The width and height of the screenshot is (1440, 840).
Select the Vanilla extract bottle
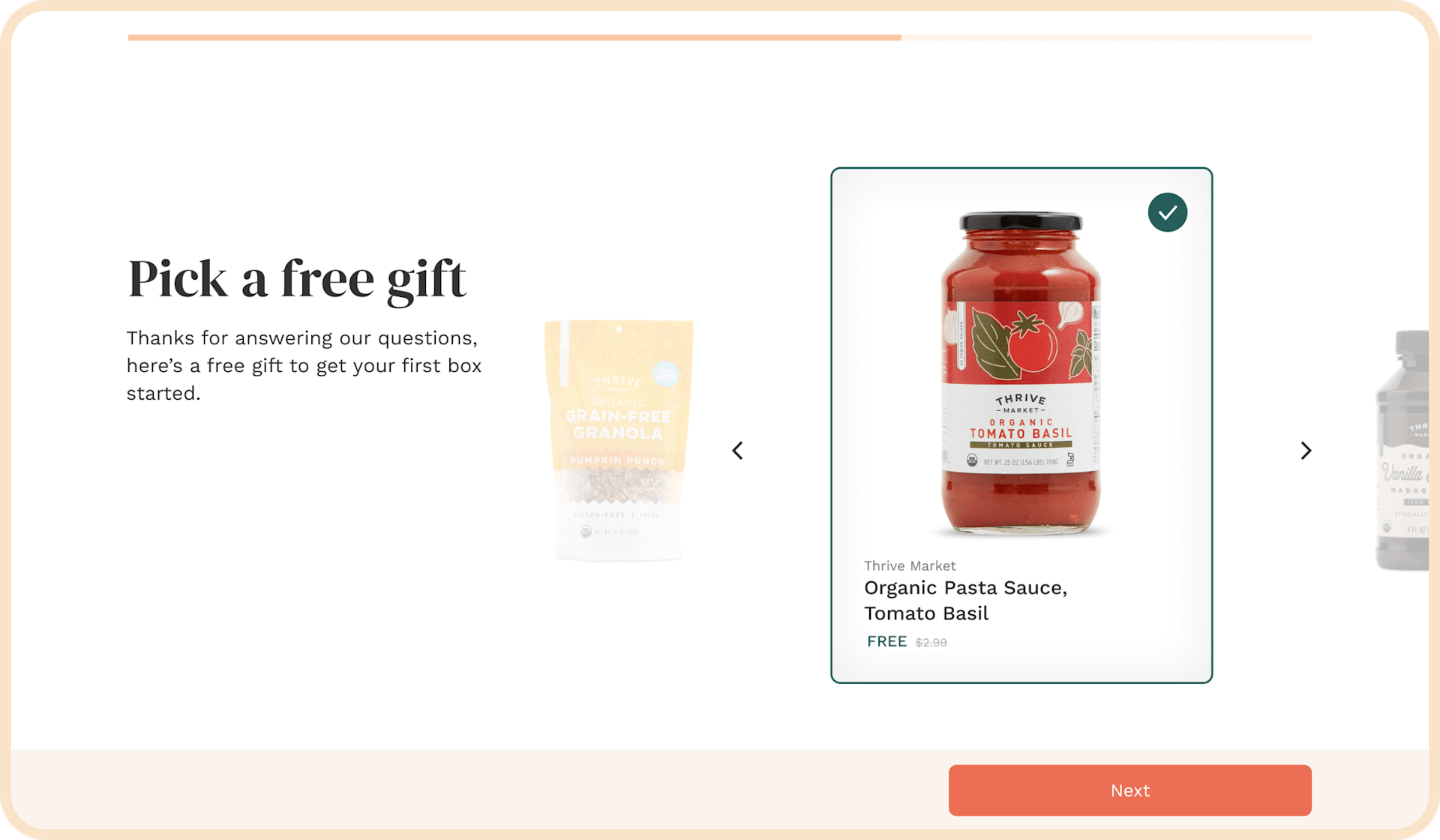(x=1402, y=450)
